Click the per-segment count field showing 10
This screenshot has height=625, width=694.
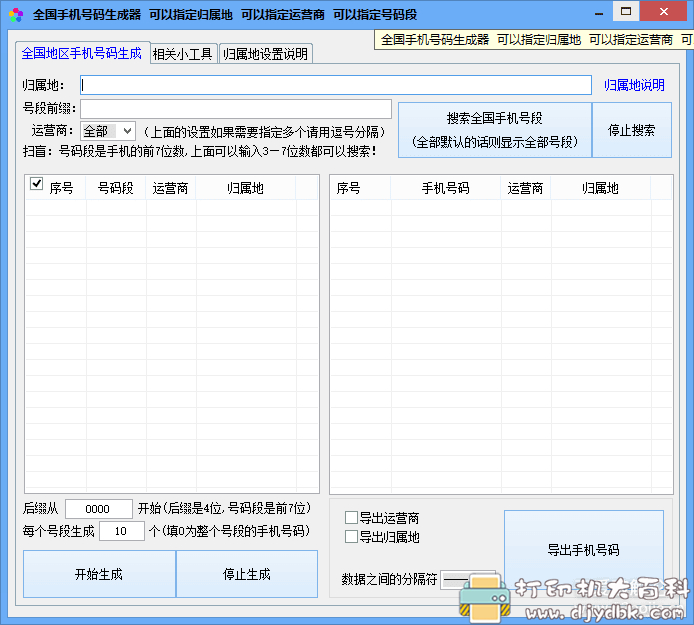tap(122, 531)
